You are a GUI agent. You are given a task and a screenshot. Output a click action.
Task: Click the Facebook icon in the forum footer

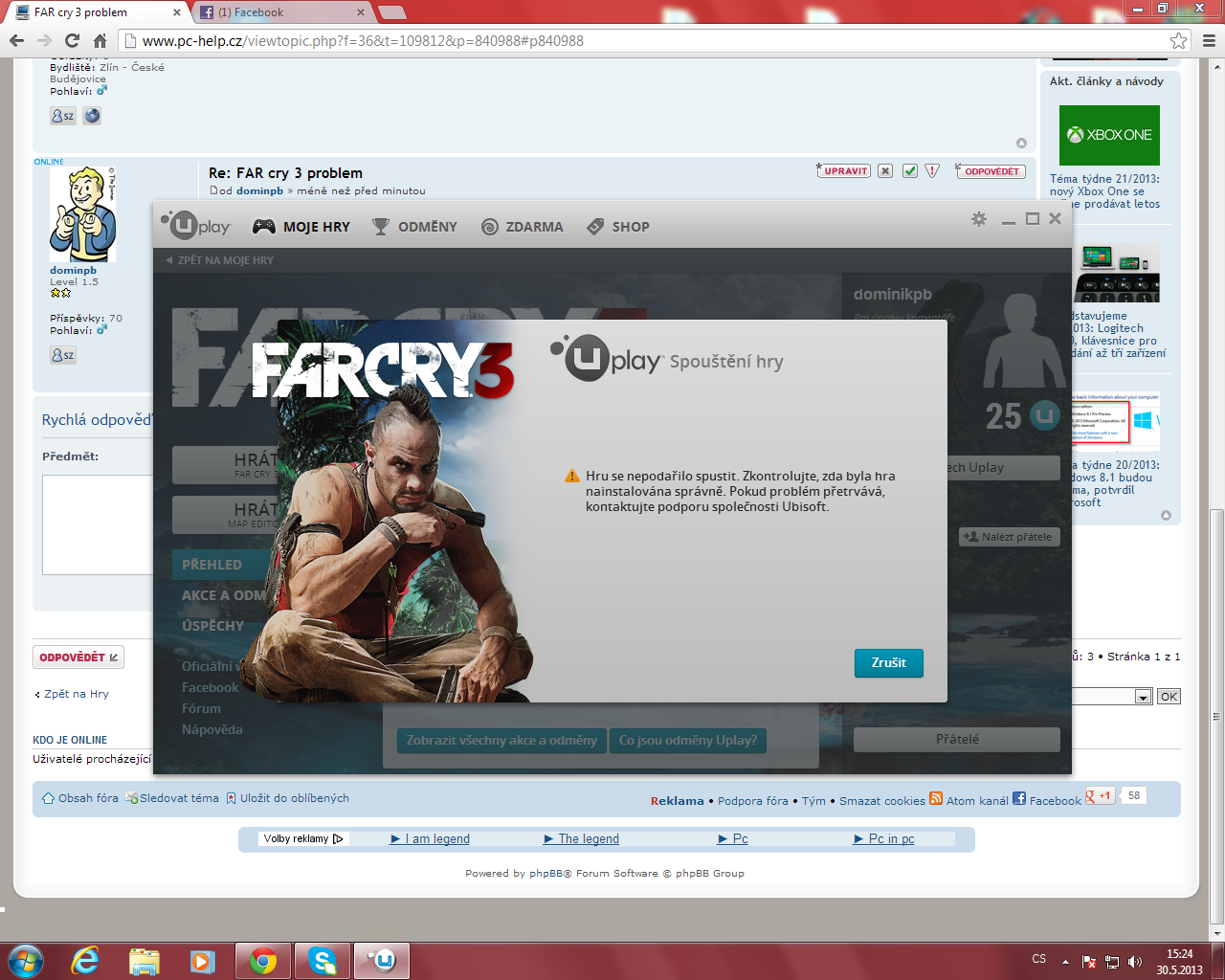1019,799
